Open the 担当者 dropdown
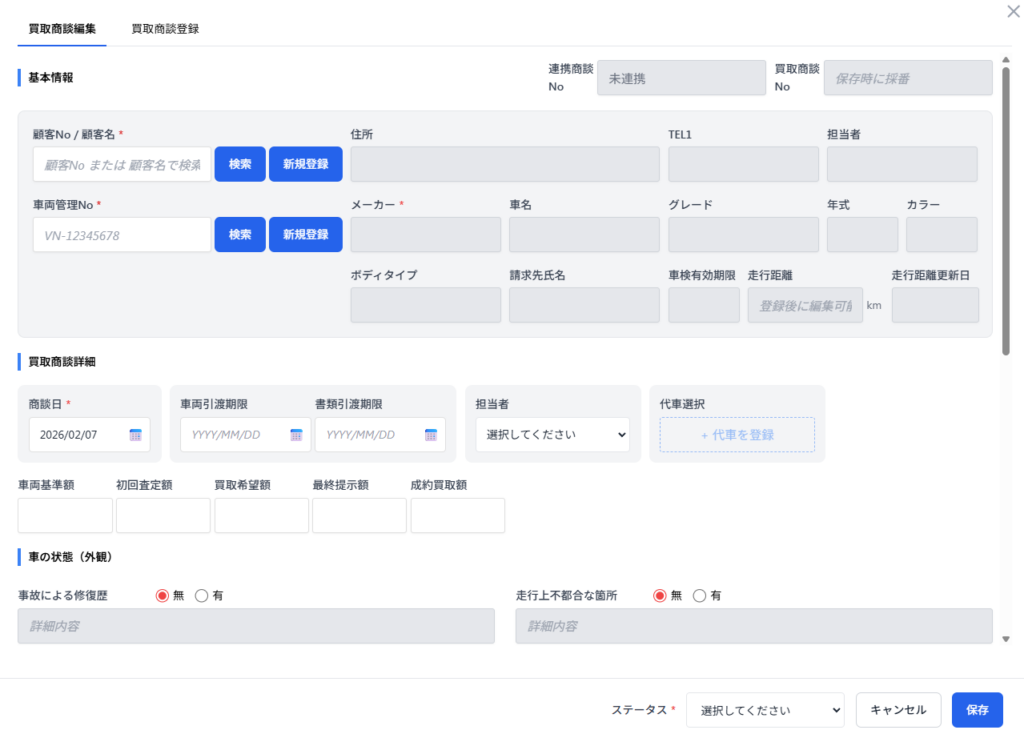 552,435
